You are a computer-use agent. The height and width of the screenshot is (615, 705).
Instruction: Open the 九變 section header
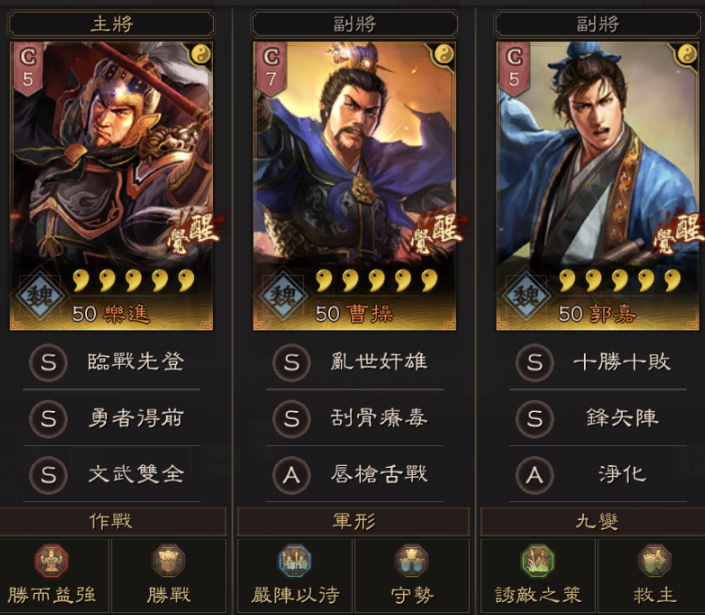(x=597, y=521)
